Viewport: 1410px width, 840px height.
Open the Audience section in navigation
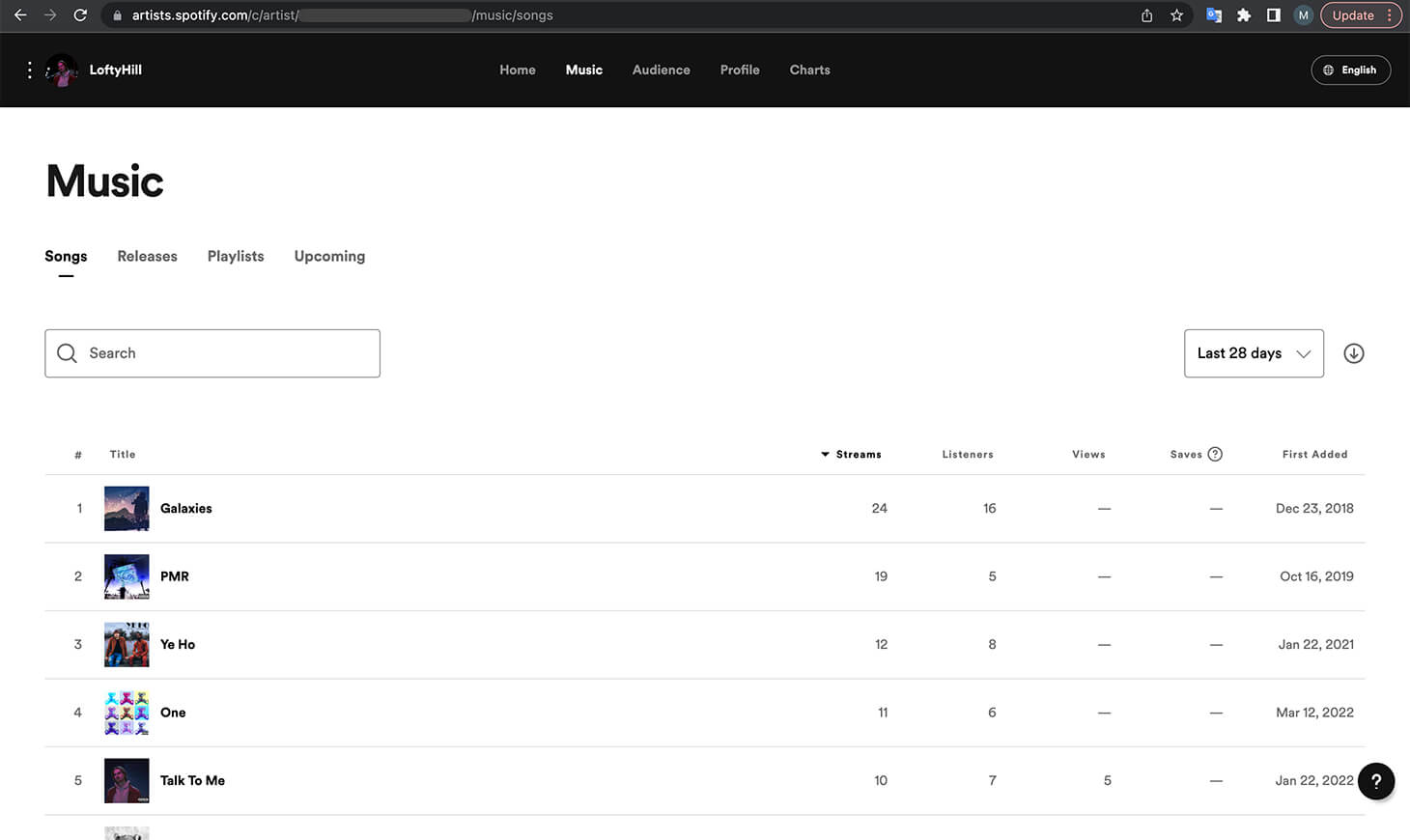[x=661, y=70]
